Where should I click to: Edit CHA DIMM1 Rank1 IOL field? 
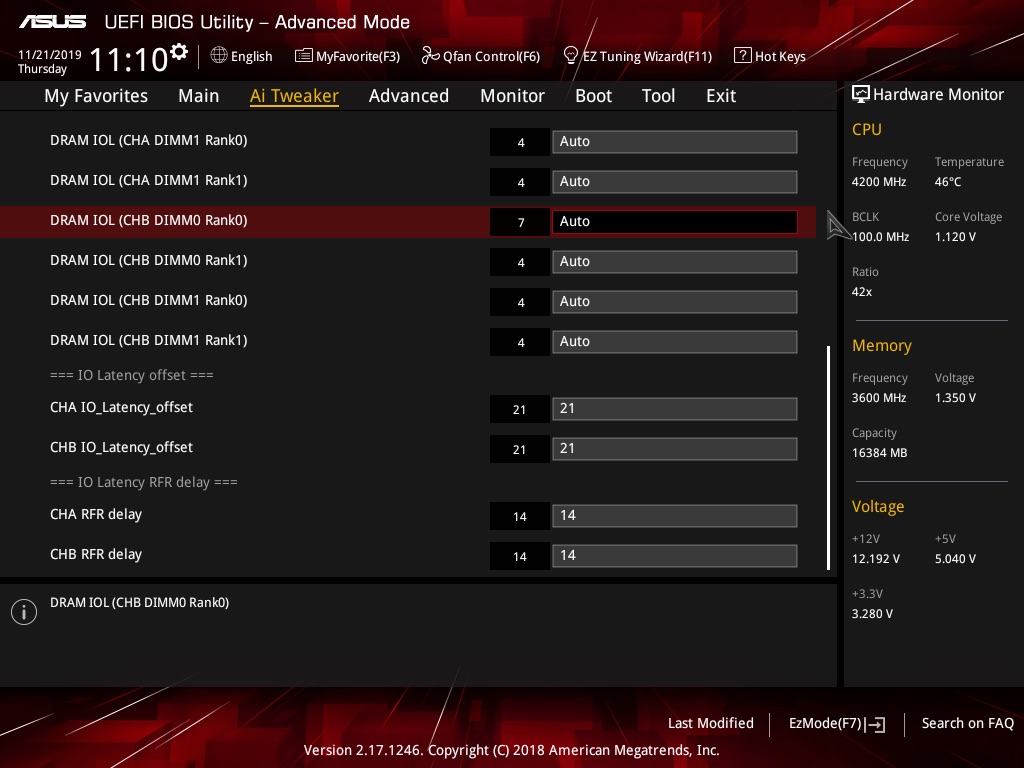(675, 182)
